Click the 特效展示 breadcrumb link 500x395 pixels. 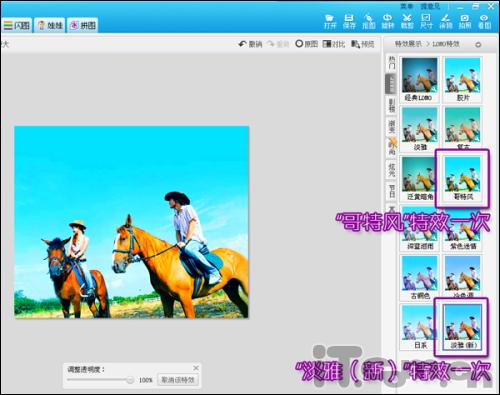tap(408, 44)
